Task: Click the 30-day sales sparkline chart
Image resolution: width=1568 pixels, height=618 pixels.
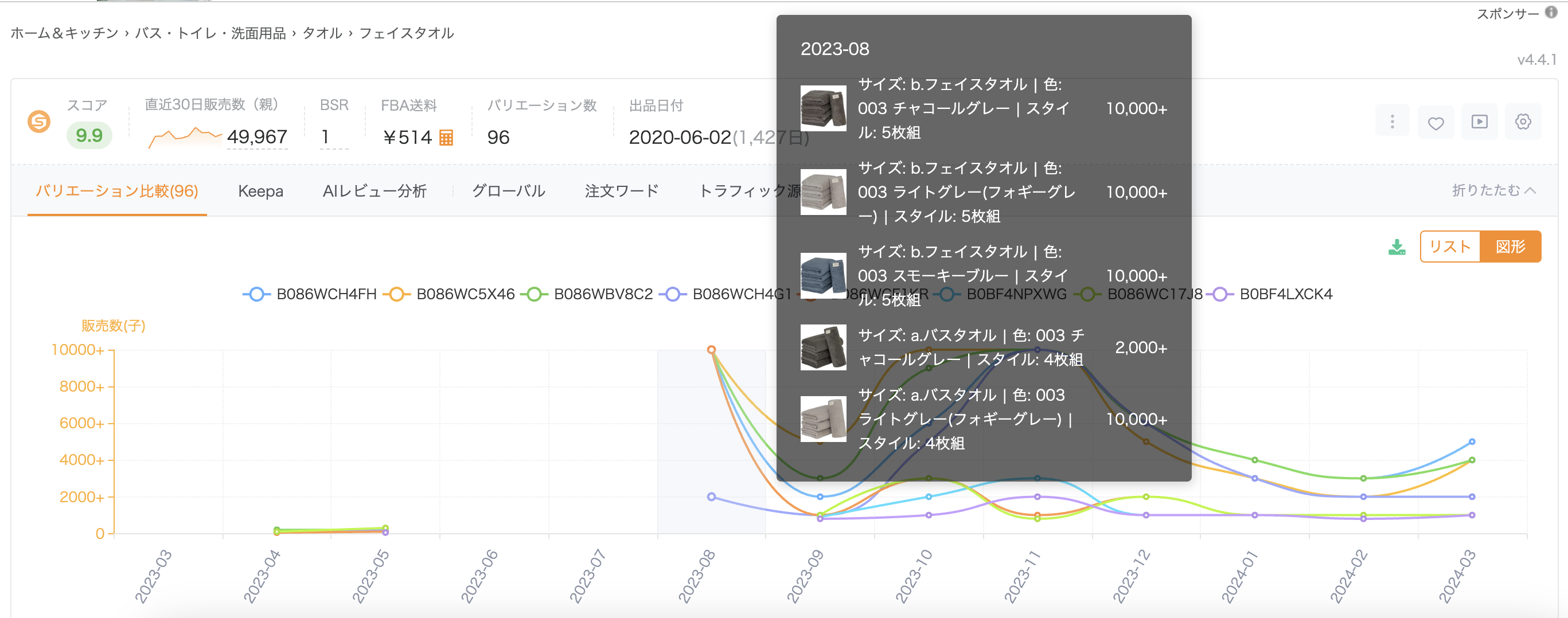Action: pyautogui.click(x=185, y=137)
